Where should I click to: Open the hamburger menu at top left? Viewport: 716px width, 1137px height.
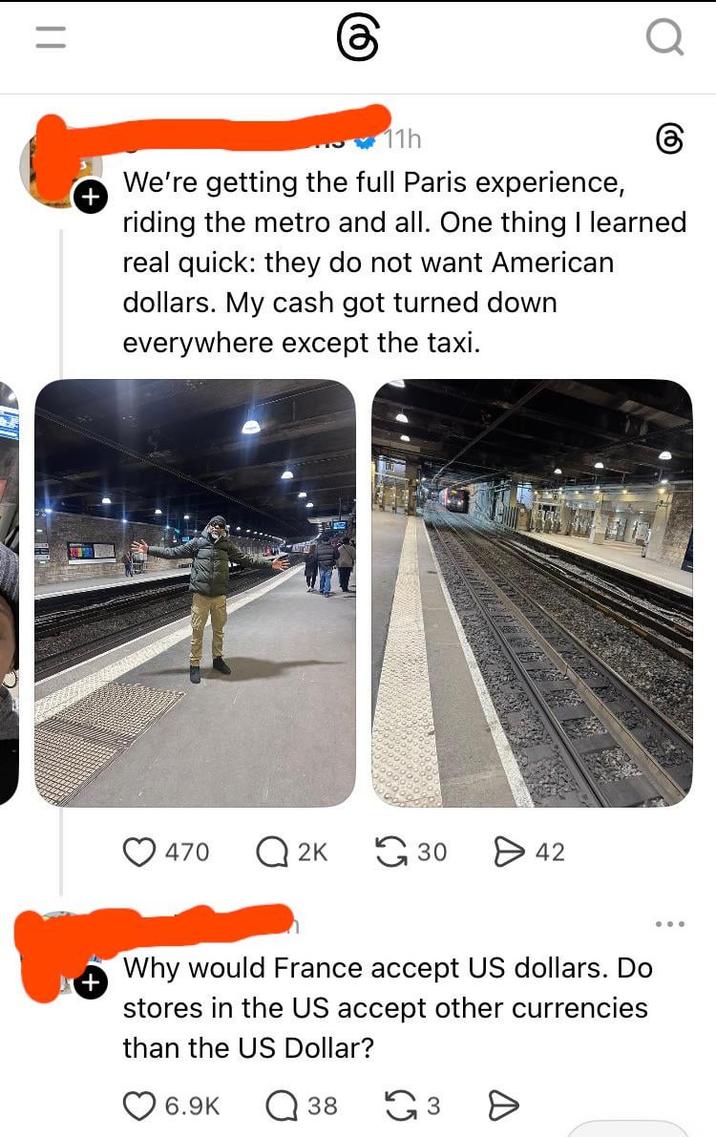tap(51, 37)
